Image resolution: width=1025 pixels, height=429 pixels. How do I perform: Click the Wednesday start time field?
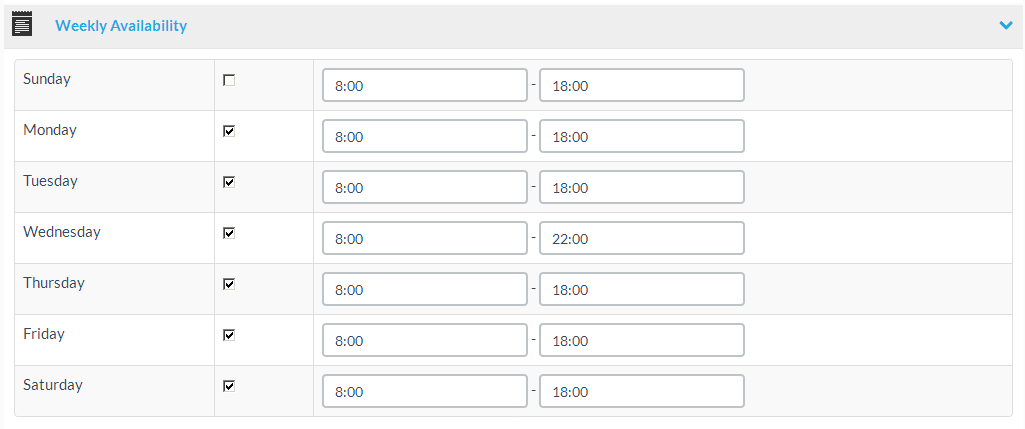pyautogui.click(x=424, y=239)
